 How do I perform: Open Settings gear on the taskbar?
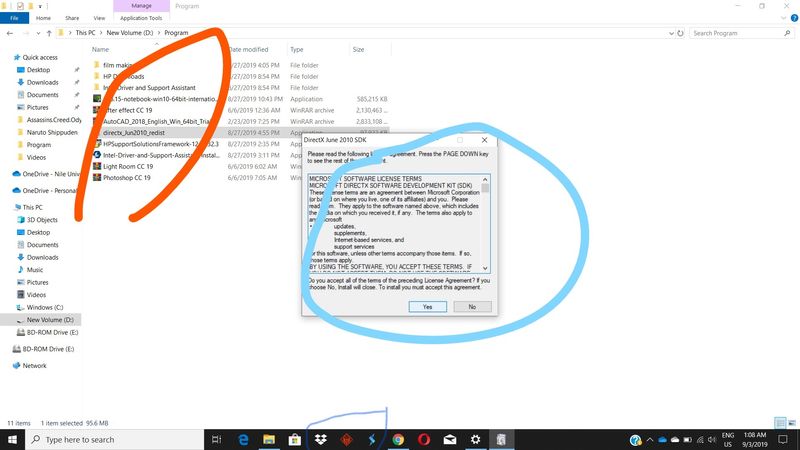click(476, 439)
